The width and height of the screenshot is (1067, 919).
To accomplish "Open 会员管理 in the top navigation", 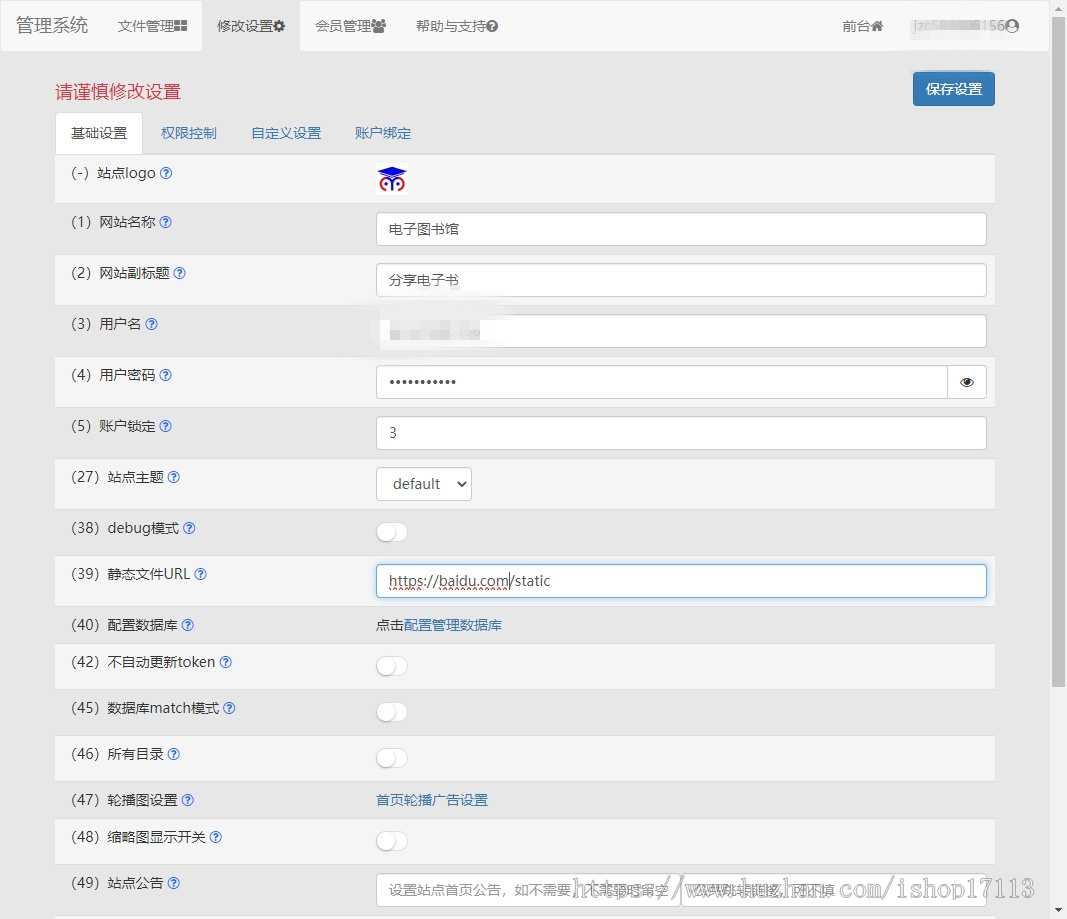I will (x=350, y=26).
